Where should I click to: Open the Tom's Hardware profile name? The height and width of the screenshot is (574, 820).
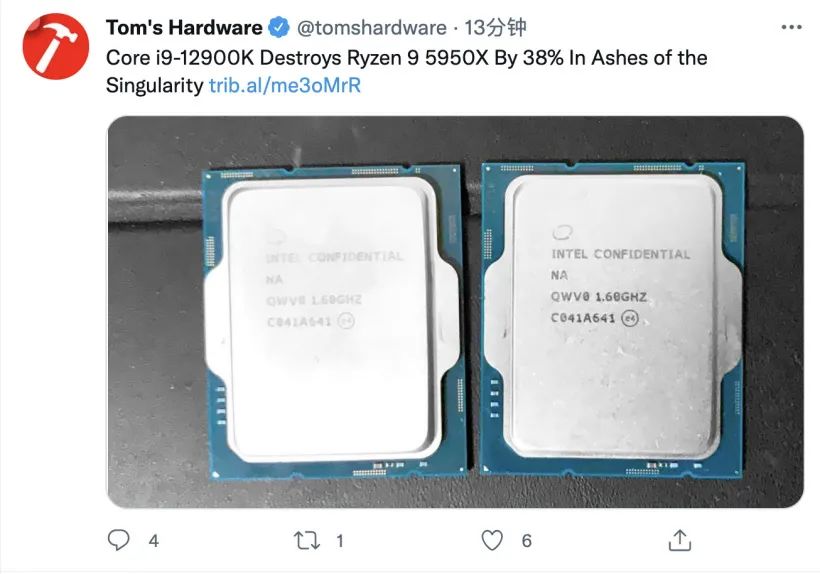pyautogui.click(x=184, y=28)
